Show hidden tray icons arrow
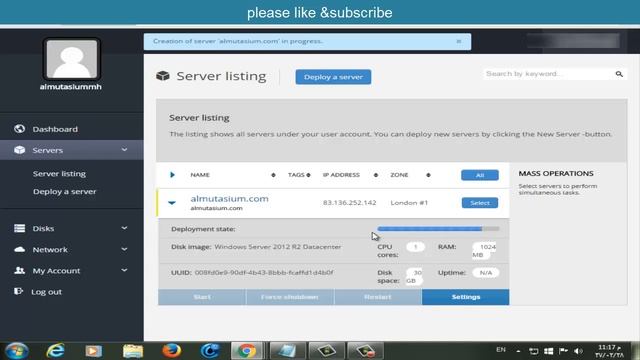Image resolution: width=640 pixels, height=360 pixels. pos(518,351)
